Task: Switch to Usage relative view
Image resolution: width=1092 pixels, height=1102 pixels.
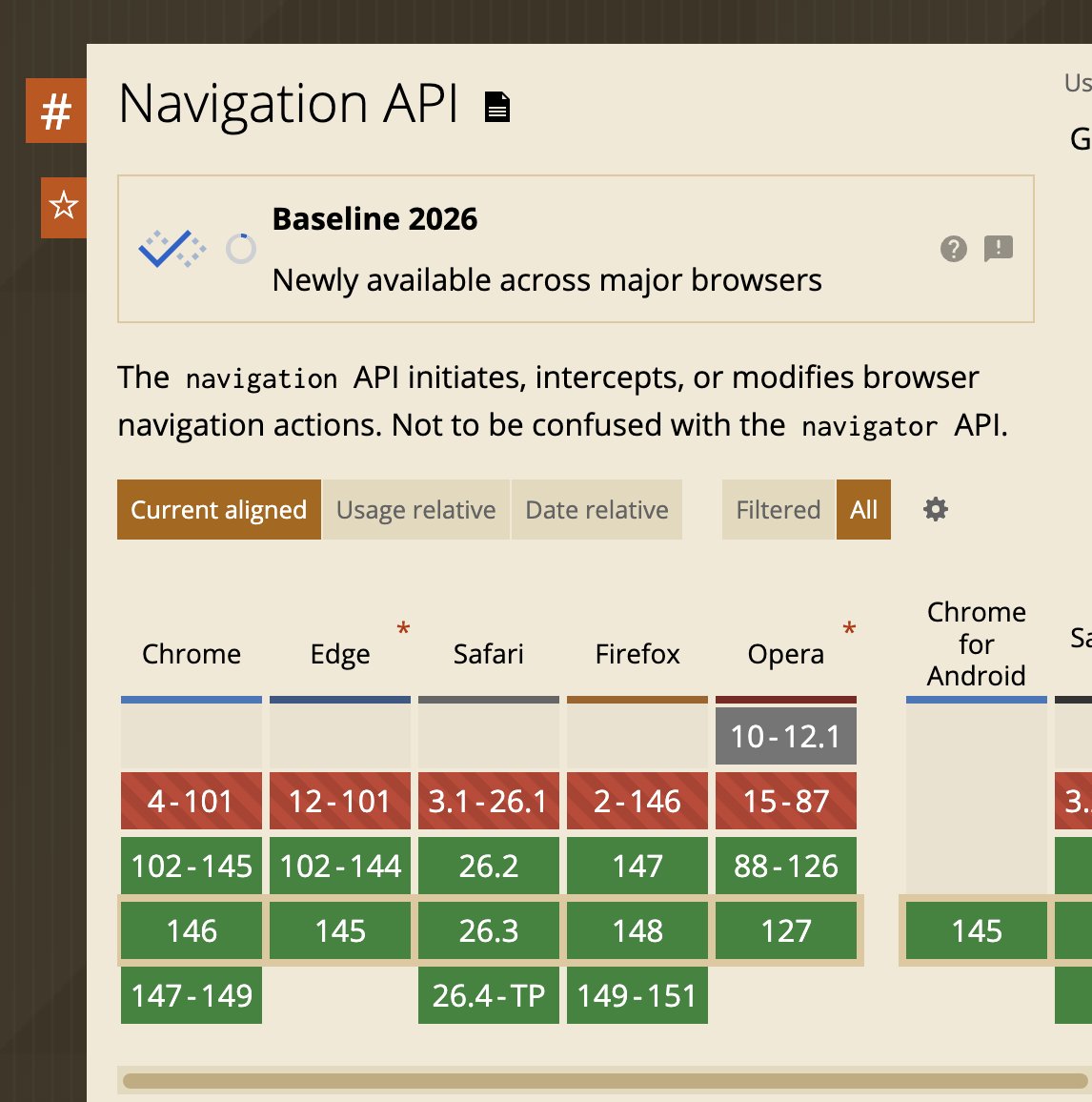Action: coord(416,510)
